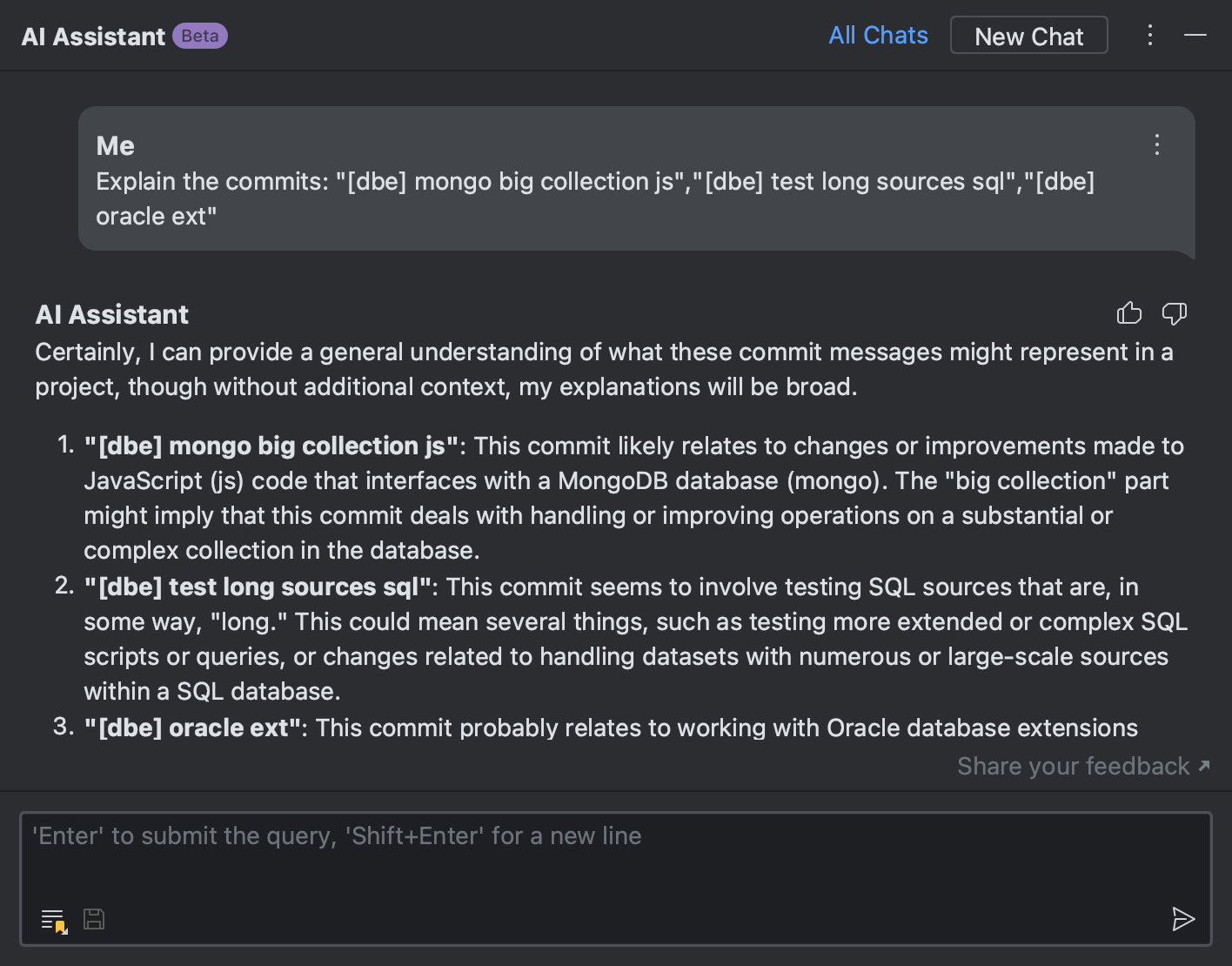Open the panel options kebab beside New Chat
The width and height of the screenshot is (1232, 966).
[x=1150, y=35]
